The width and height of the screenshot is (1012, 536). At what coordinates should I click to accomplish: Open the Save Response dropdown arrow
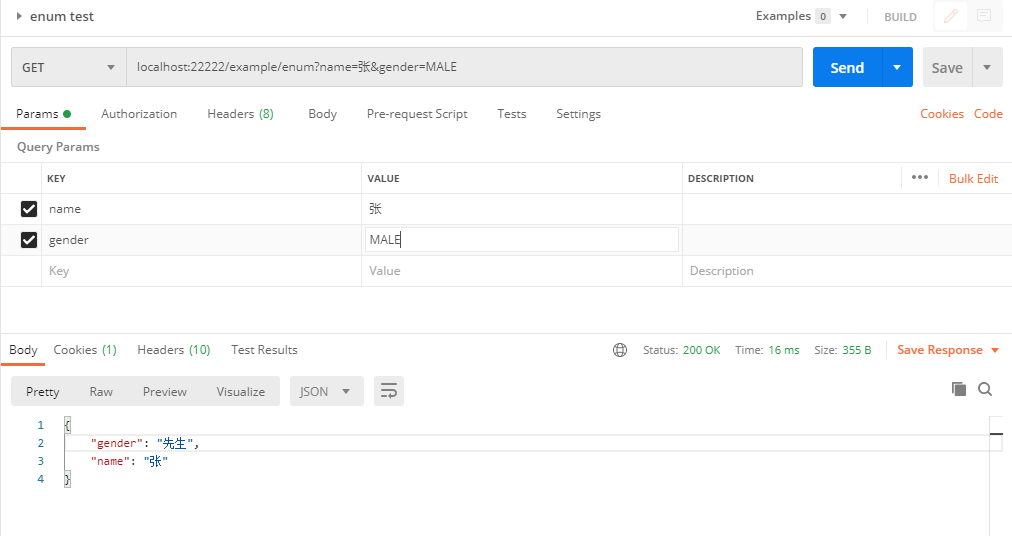coord(995,350)
